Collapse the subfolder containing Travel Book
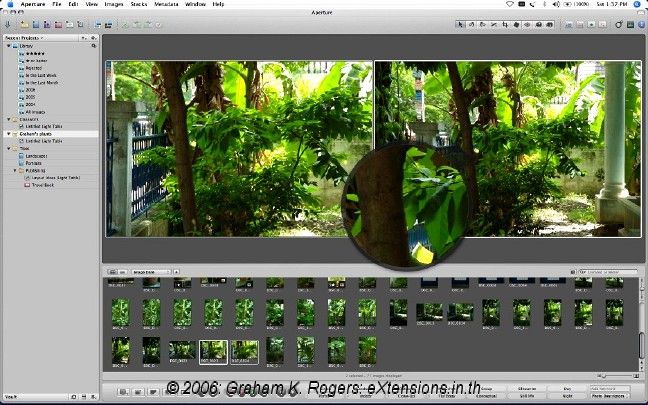Viewport: 648px width, 405px height. point(15,170)
